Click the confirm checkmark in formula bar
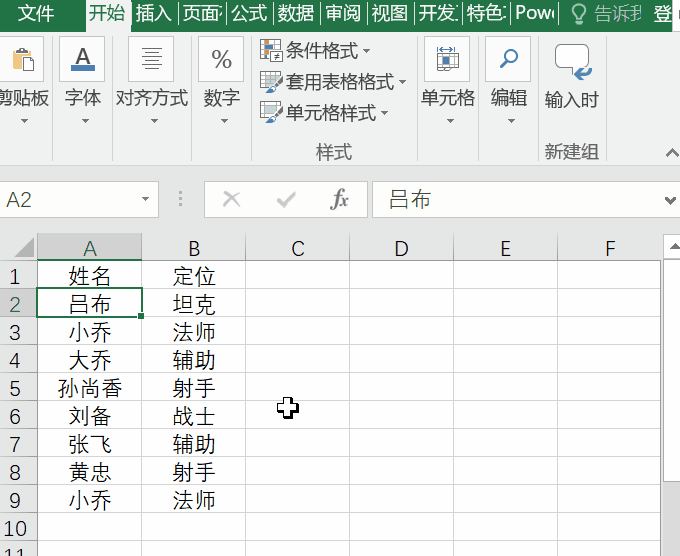The width and height of the screenshot is (680, 556). (x=286, y=200)
